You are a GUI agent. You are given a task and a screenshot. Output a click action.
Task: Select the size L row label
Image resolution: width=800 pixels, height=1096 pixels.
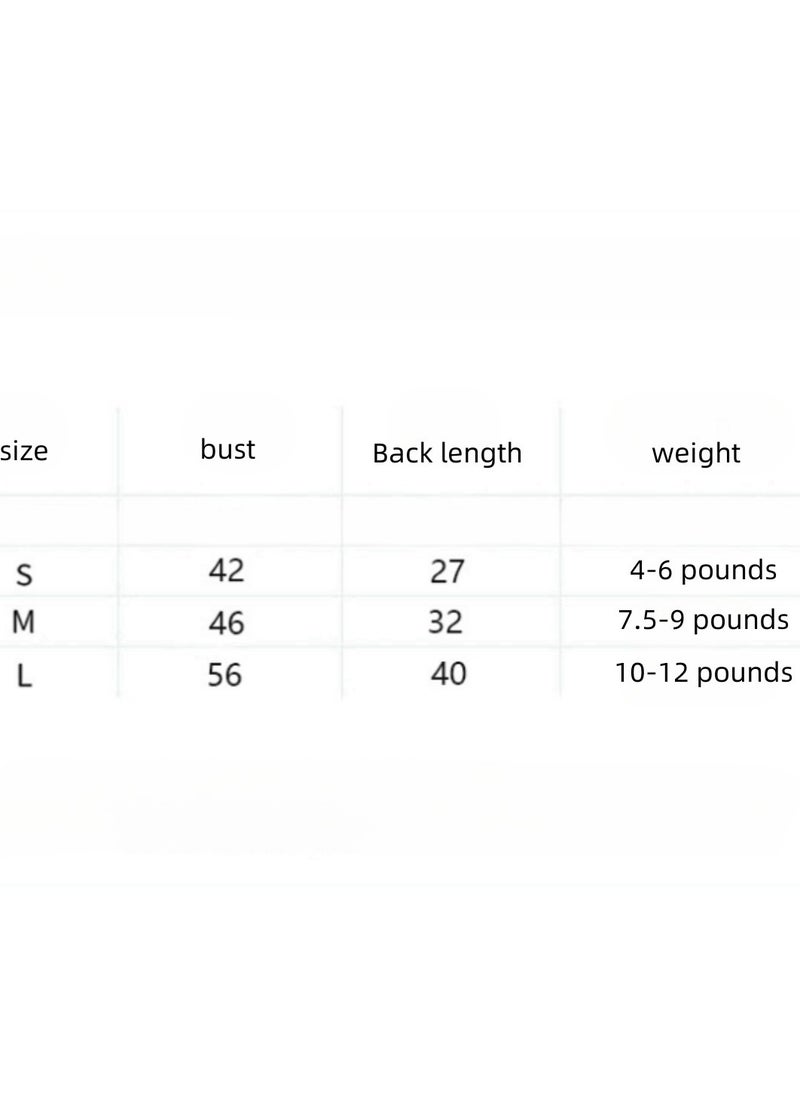tap(24, 676)
